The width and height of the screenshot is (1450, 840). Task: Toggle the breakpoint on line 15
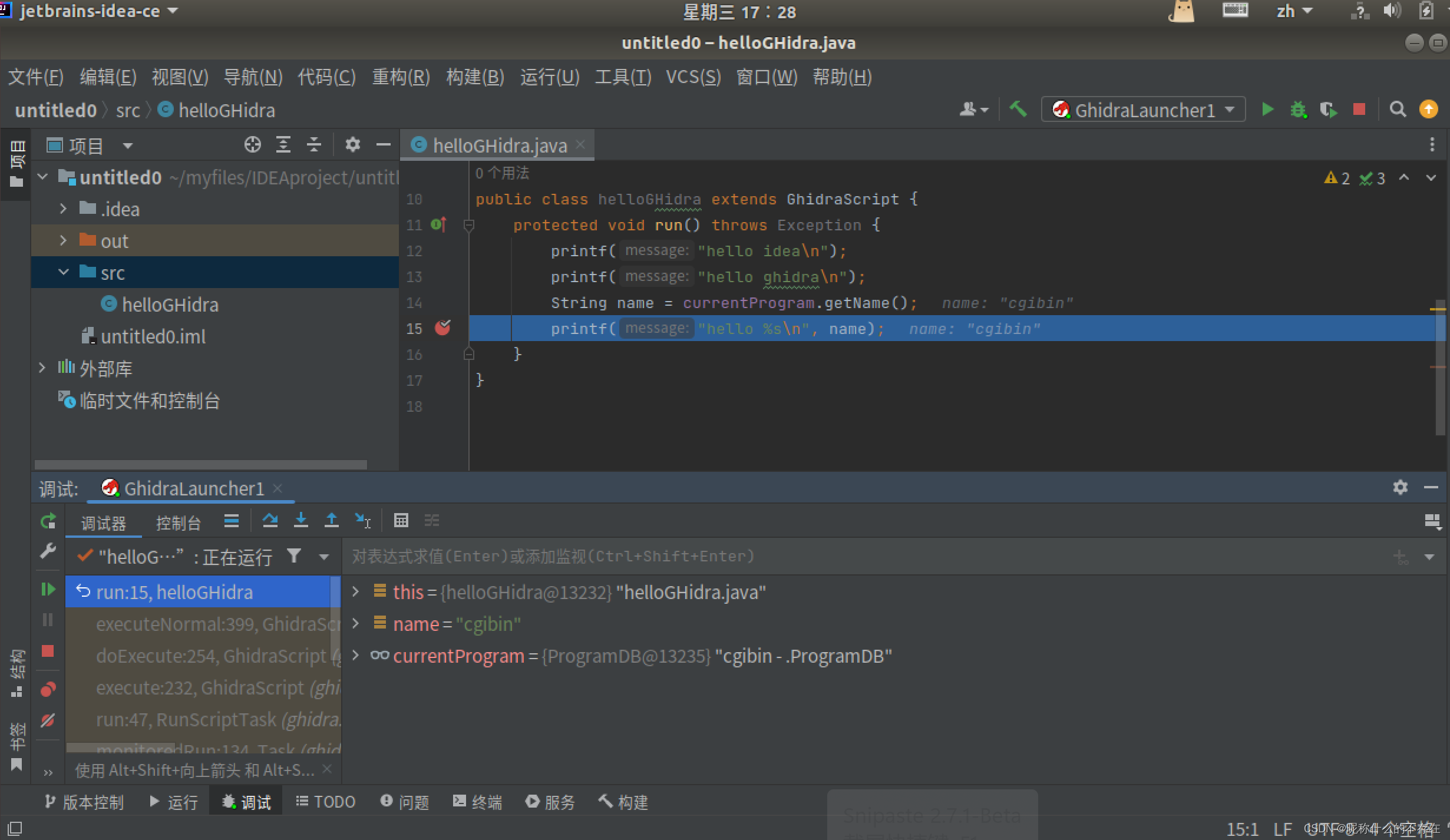tap(442, 328)
